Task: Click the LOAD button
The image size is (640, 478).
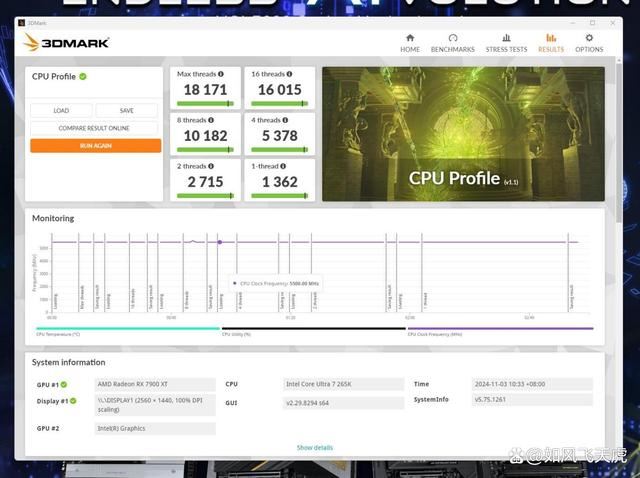Action: click(x=61, y=111)
